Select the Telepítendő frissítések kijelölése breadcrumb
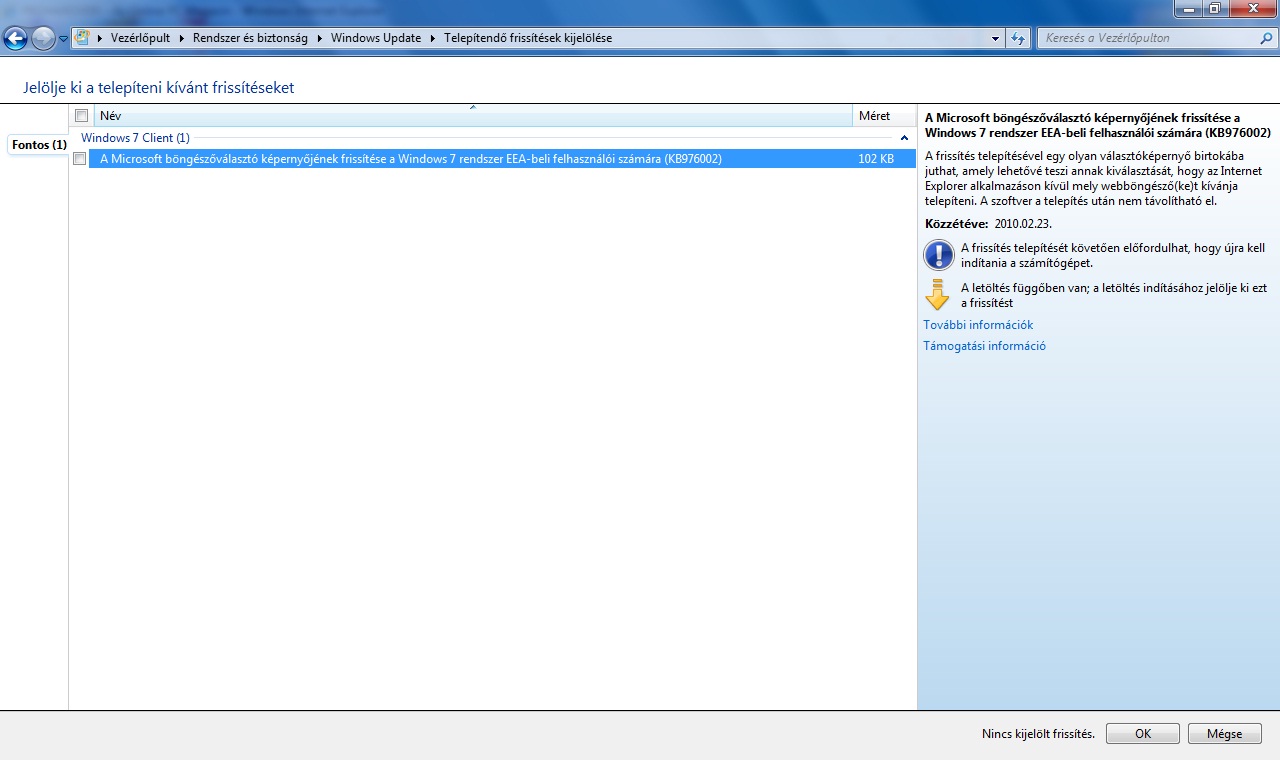The width and height of the screenshot is (1280, 760). click(x=528, y=38)
